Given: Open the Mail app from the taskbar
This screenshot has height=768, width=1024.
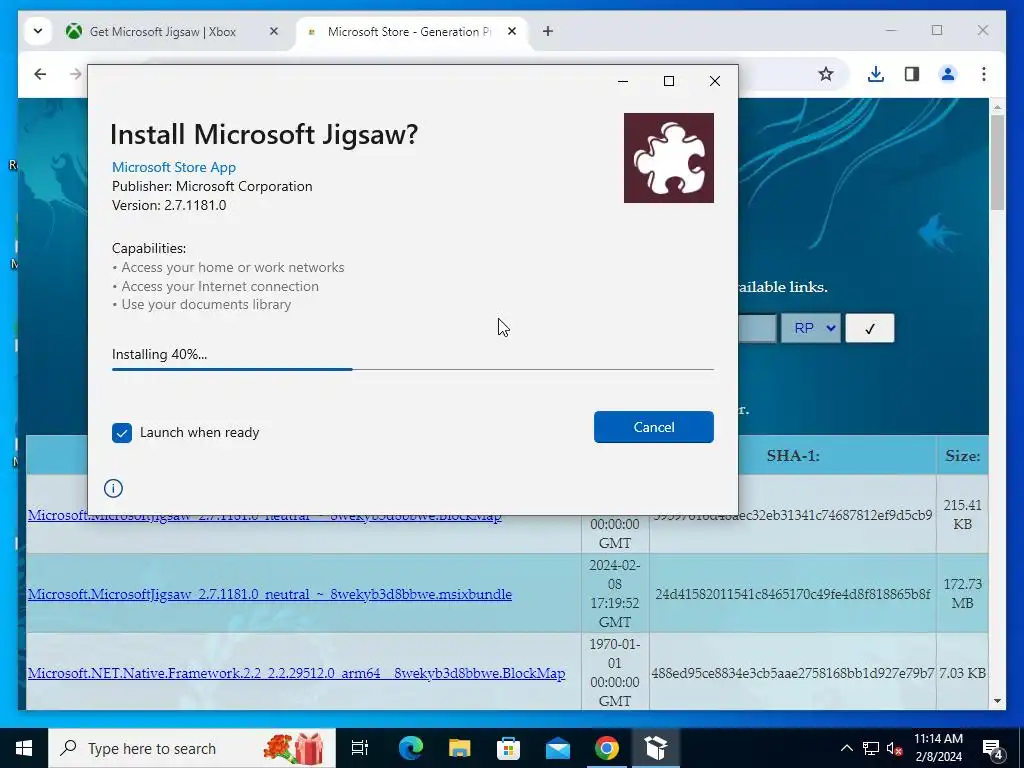Looking at the screenshot, I should pos(558,748).
